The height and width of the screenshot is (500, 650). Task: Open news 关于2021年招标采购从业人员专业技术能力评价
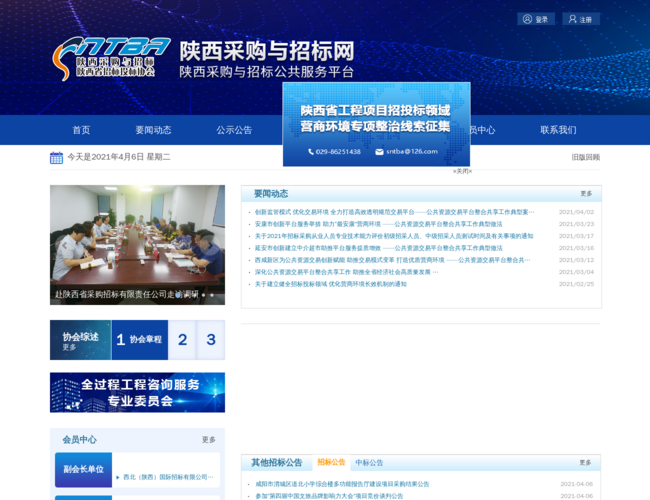click(394, 236)
